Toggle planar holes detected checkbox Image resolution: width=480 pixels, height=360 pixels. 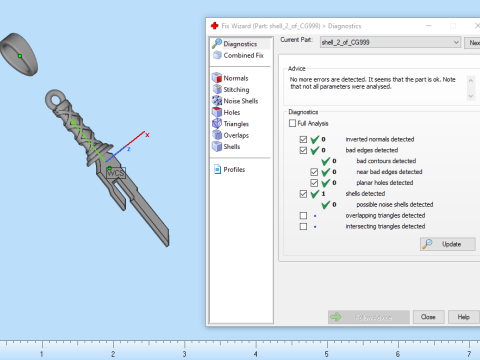point(314,183)
